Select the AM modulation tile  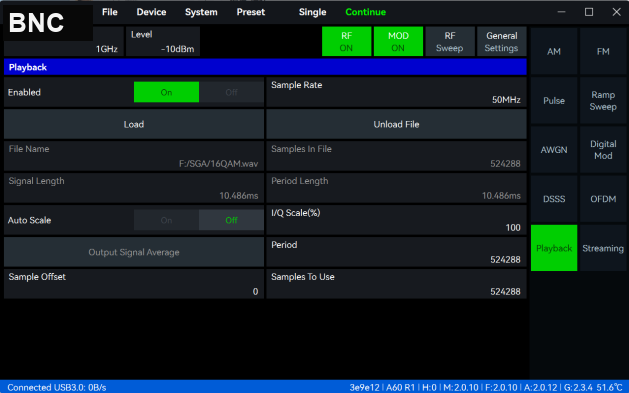(x=554, y=51)
